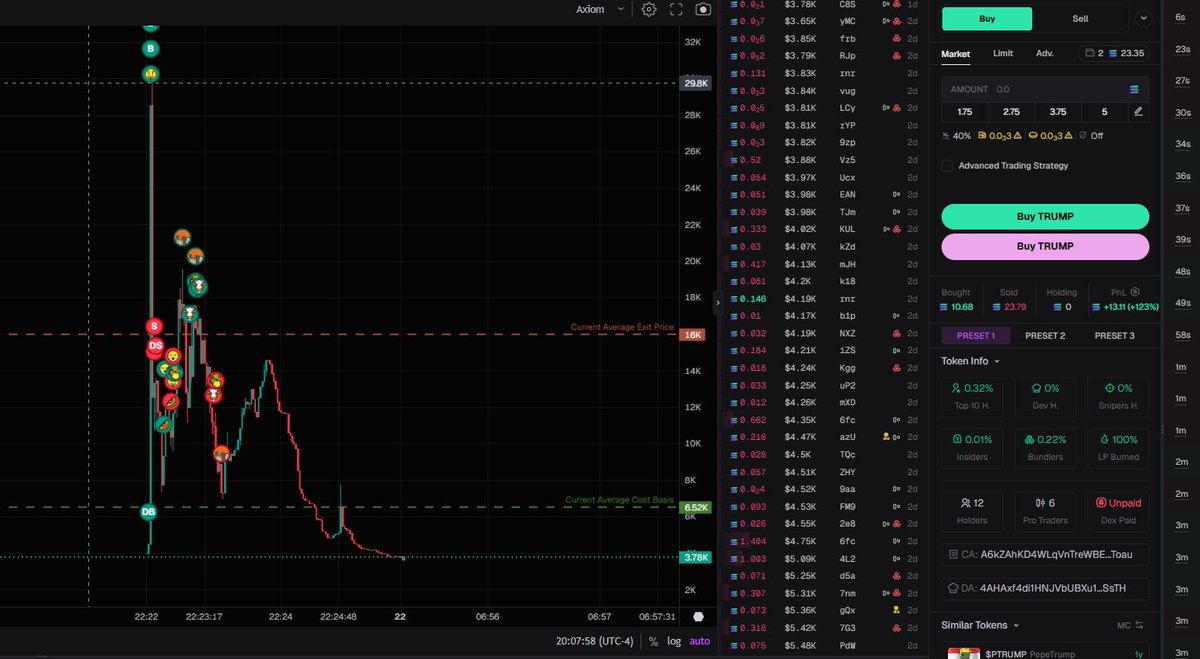Click the SOL icon in amount field
Screen dimensions: 1200x659
coord(1134,89)
